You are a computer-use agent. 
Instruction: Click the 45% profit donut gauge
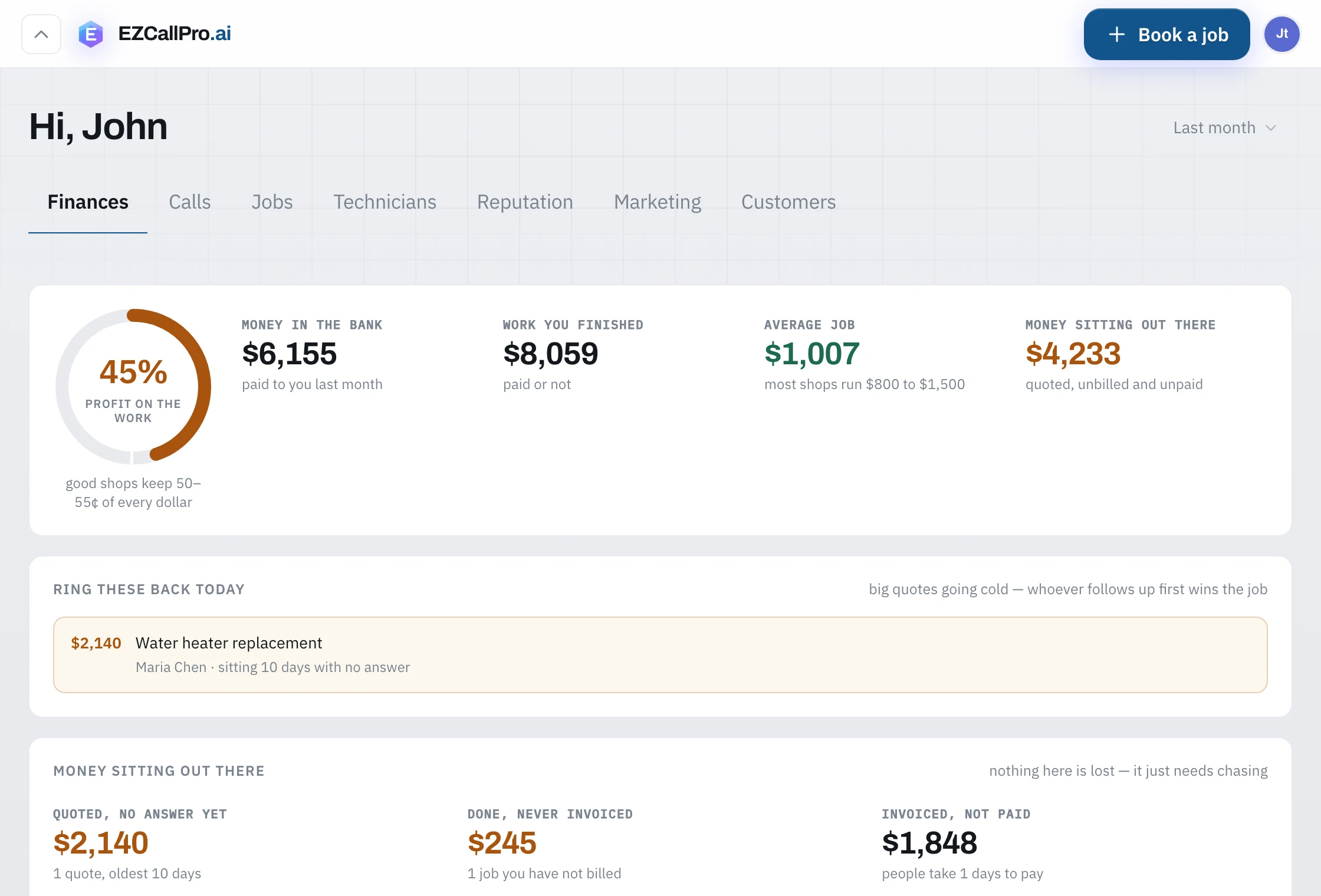pos(133,387)
